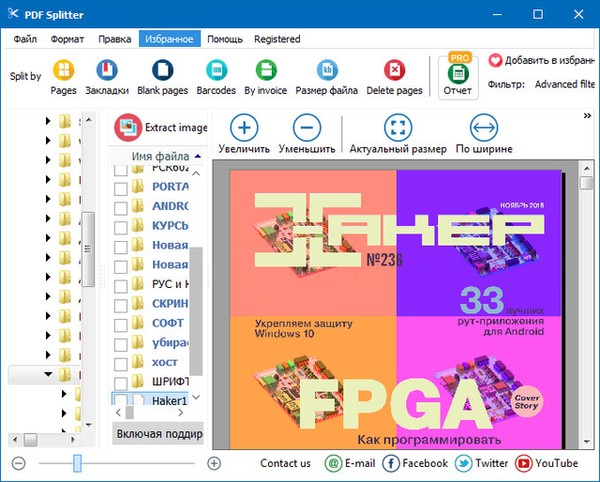Toggle the checkbox beside СОФТ folder

(x=121, y=324)
